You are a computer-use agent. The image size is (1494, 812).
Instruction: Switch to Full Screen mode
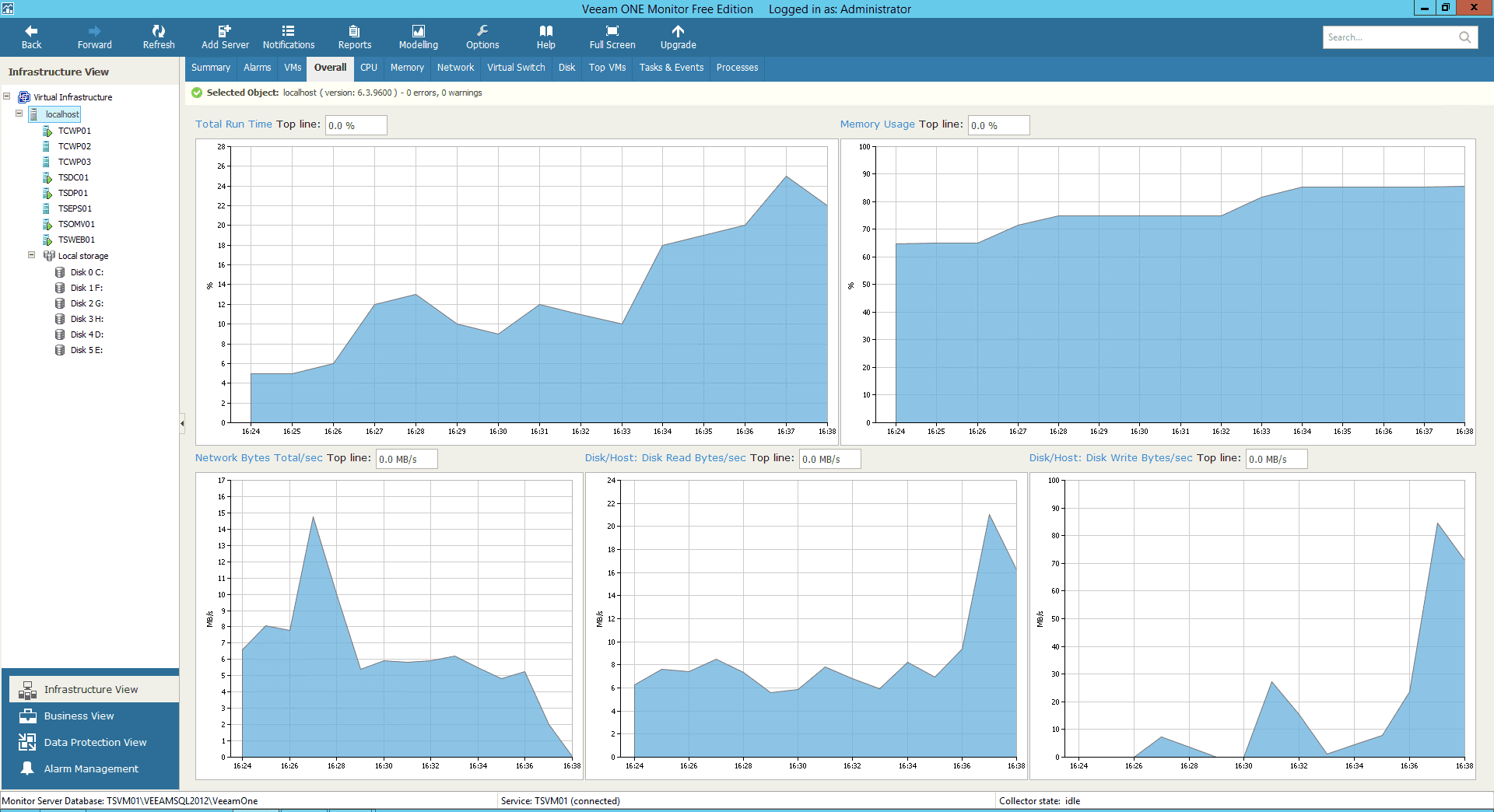(x=612, y=37)
